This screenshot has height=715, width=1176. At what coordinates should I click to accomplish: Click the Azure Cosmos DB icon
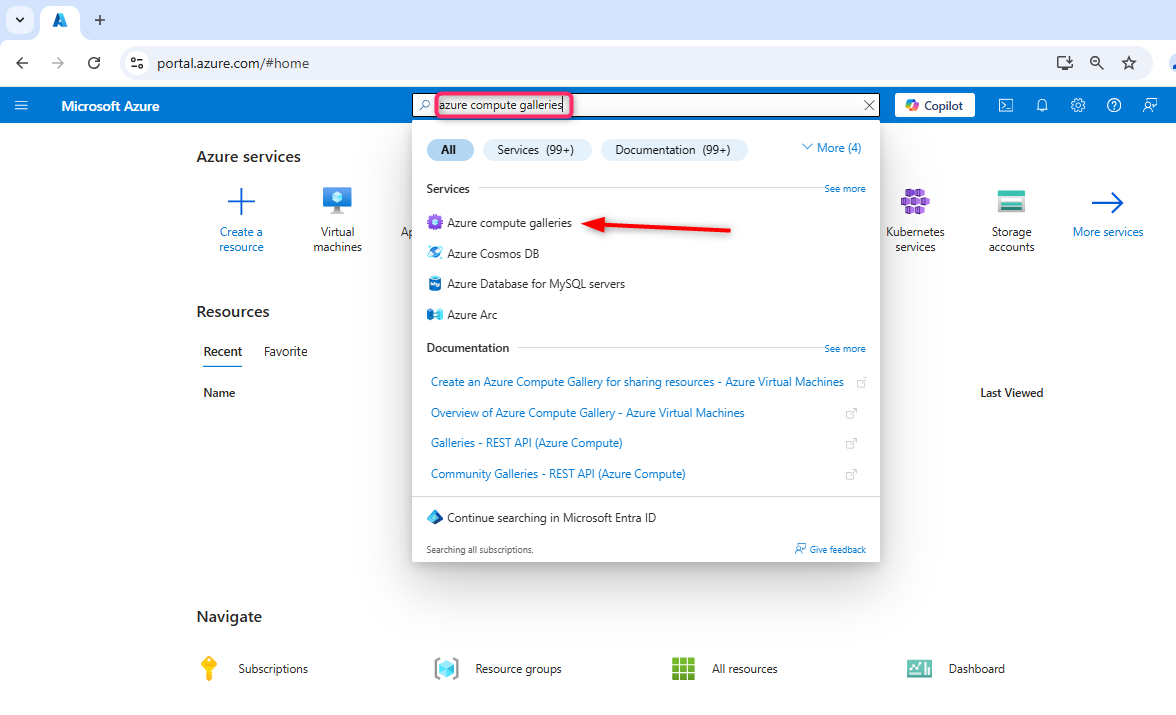coord(434,253)
